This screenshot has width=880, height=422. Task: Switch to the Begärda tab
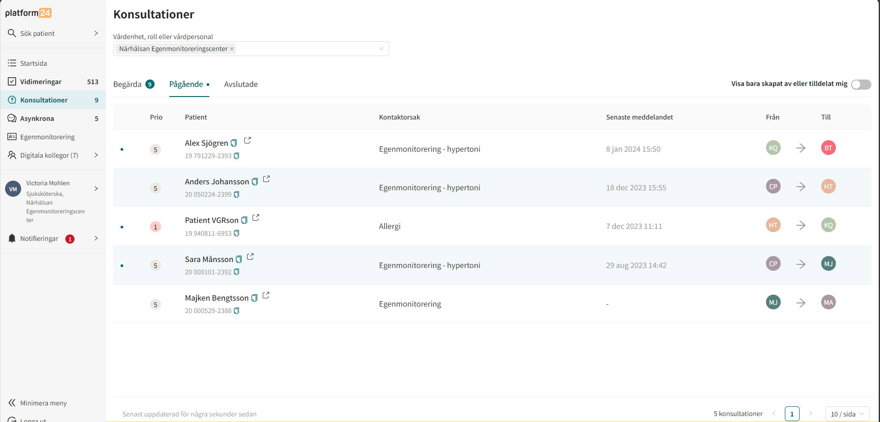click(127, 85)
